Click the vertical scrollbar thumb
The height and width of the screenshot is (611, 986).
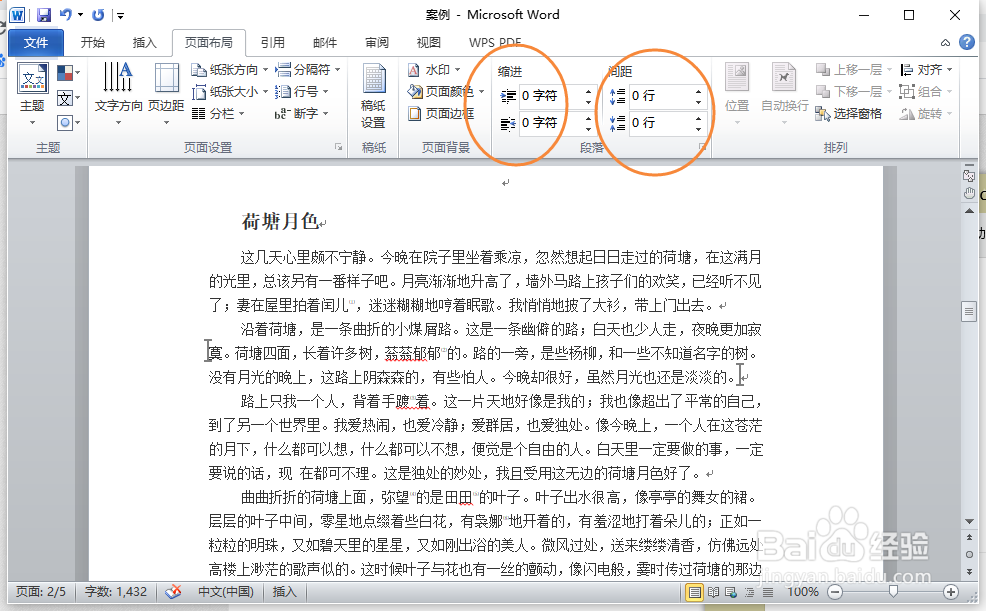pyautogui.click(x=968, y=311)
